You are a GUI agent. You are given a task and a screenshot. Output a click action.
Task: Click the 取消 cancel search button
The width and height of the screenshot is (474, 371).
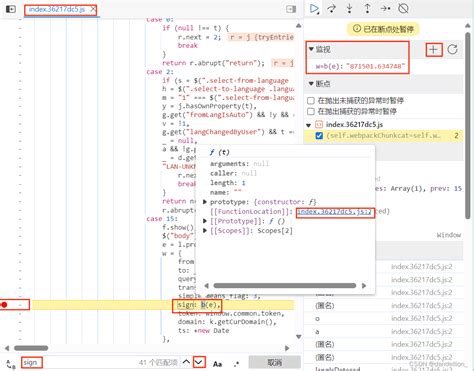(275, 362)
